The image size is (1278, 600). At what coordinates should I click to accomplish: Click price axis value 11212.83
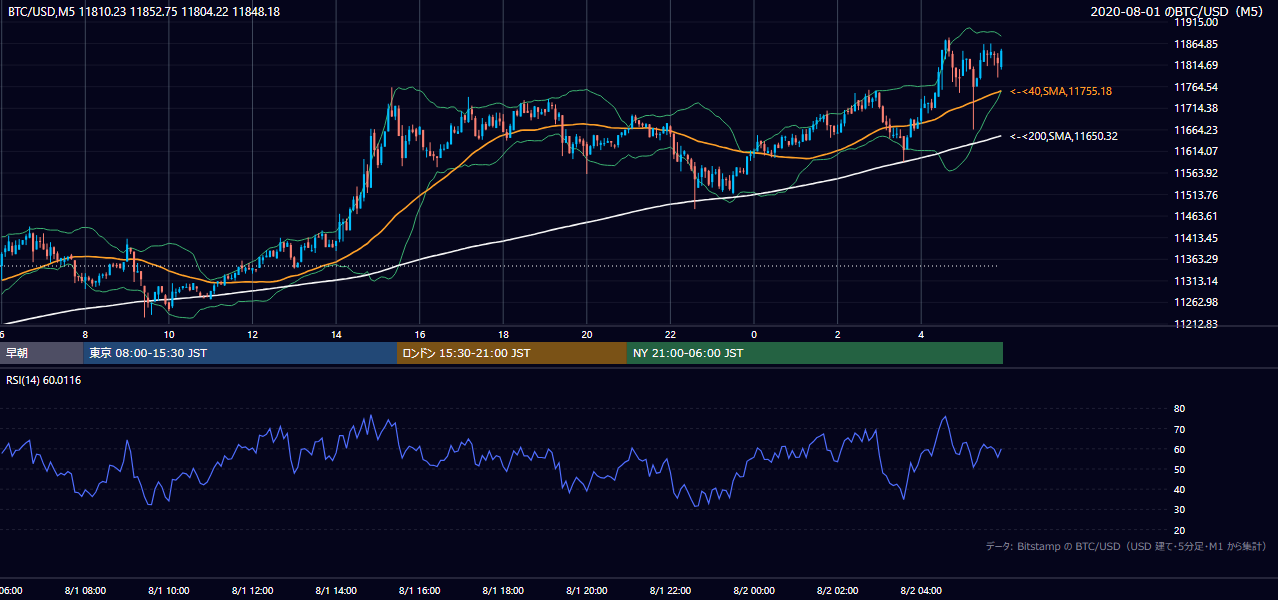[1196, 324]
